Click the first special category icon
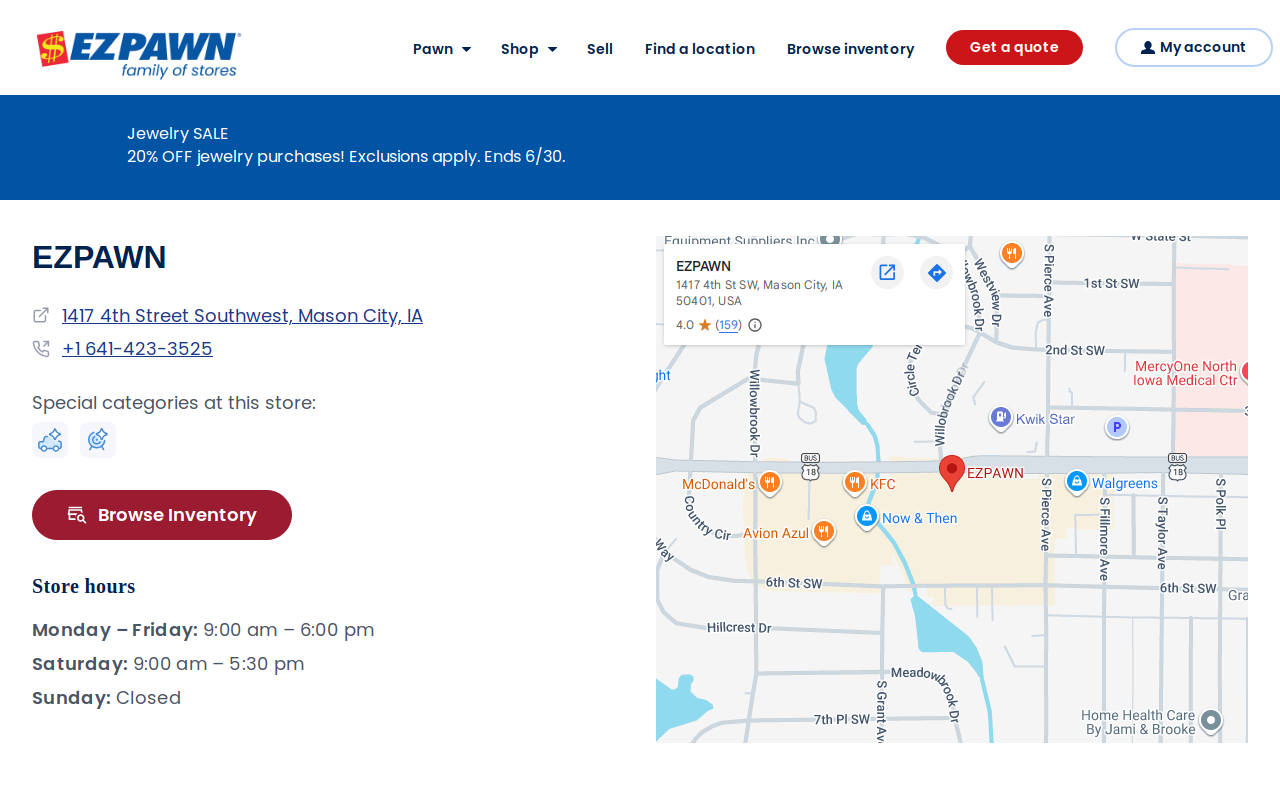The width and height of the screenshot is (1280, 800). [x=50, y=440]
